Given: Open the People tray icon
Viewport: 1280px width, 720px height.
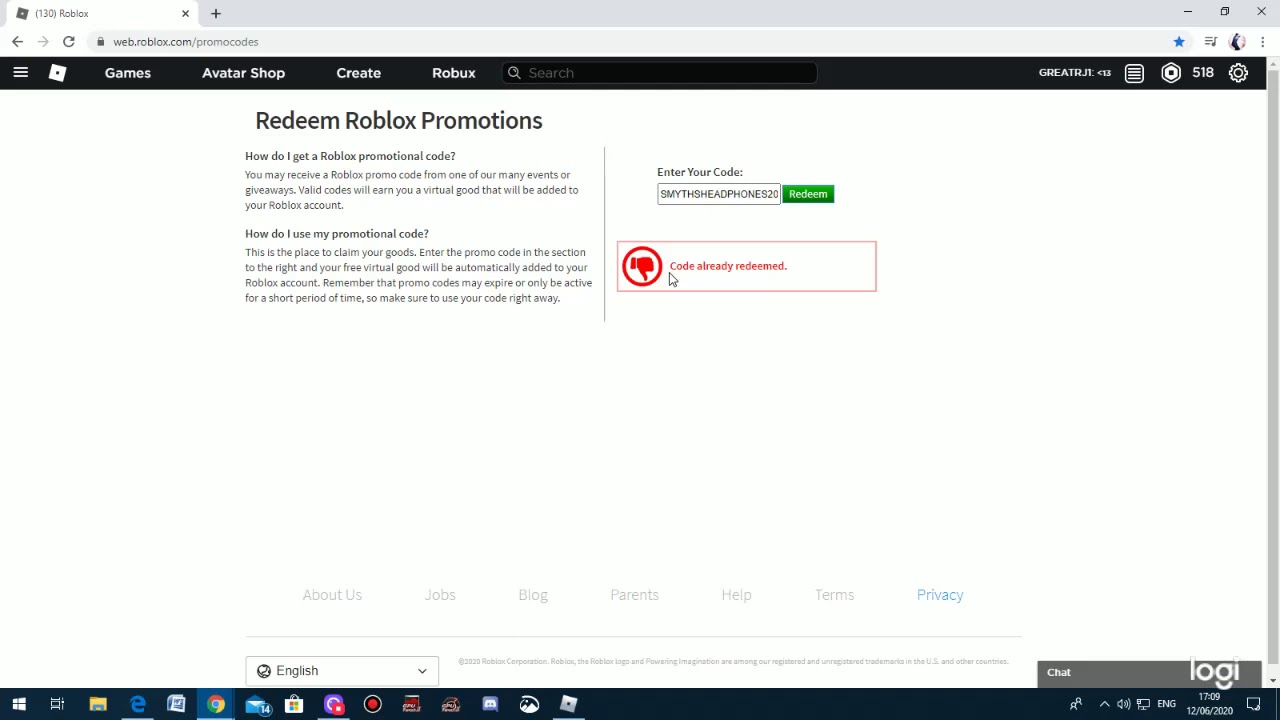Looking at the screenshot, I should click(1076, 704).
